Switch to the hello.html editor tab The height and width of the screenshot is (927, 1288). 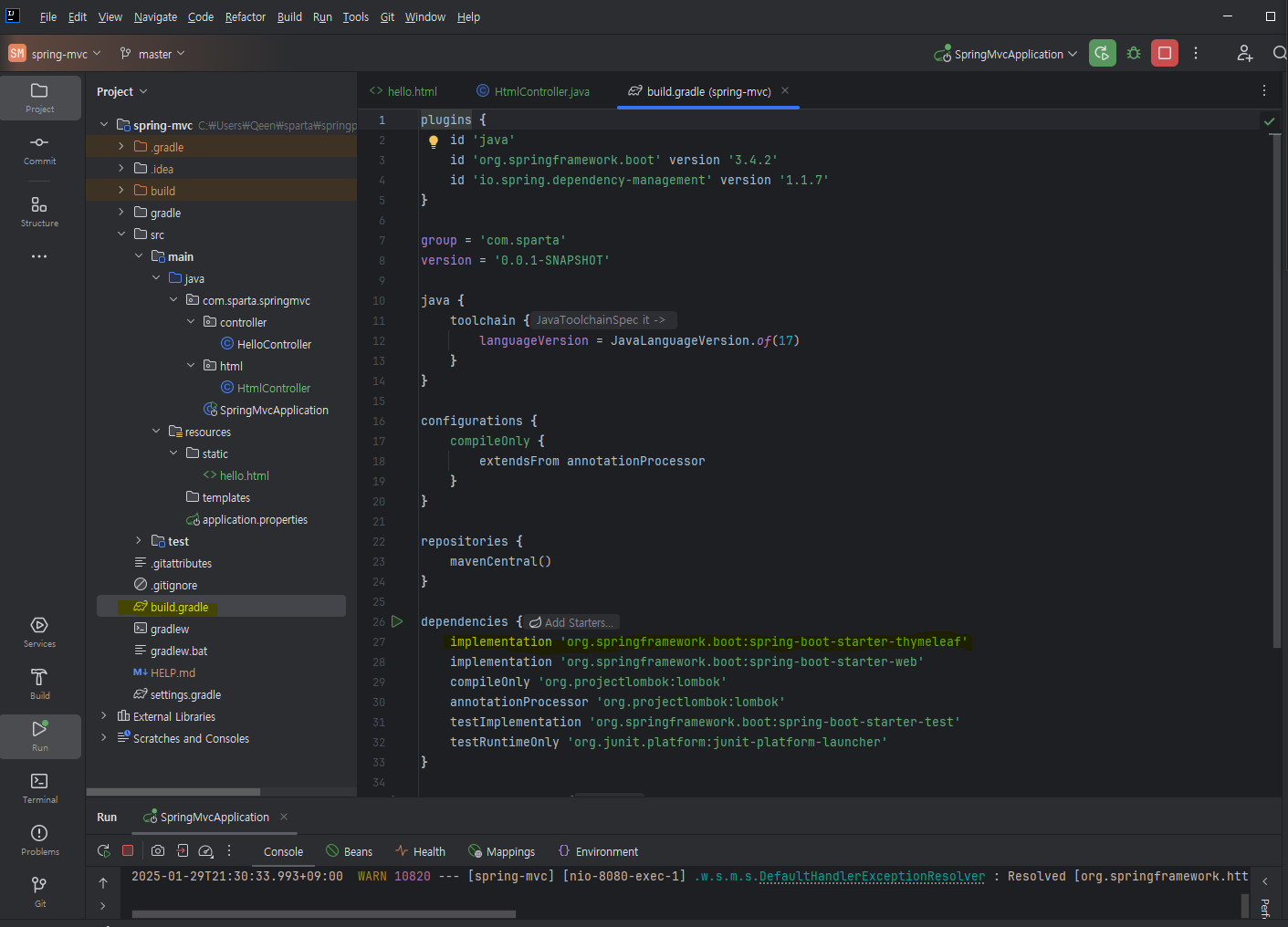click(x=403, y=91)
